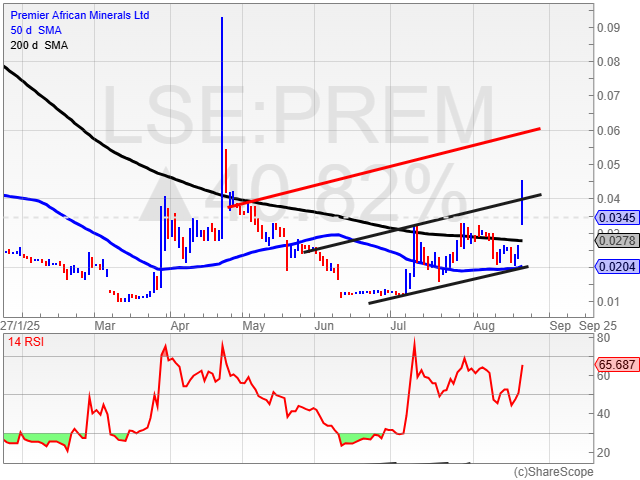Click the May month axis label
The height and width of the screenshot is (480, 640).
click(253, 326)
